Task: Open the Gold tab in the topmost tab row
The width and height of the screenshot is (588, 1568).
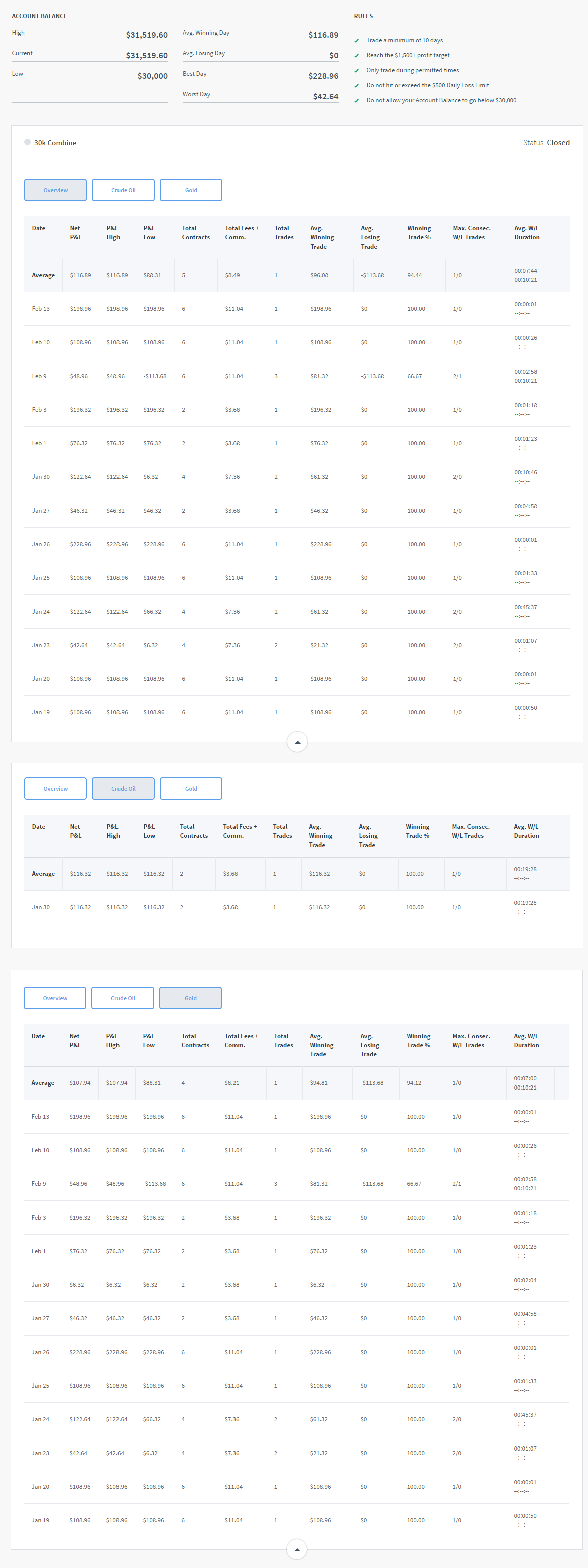Action: 190,190
